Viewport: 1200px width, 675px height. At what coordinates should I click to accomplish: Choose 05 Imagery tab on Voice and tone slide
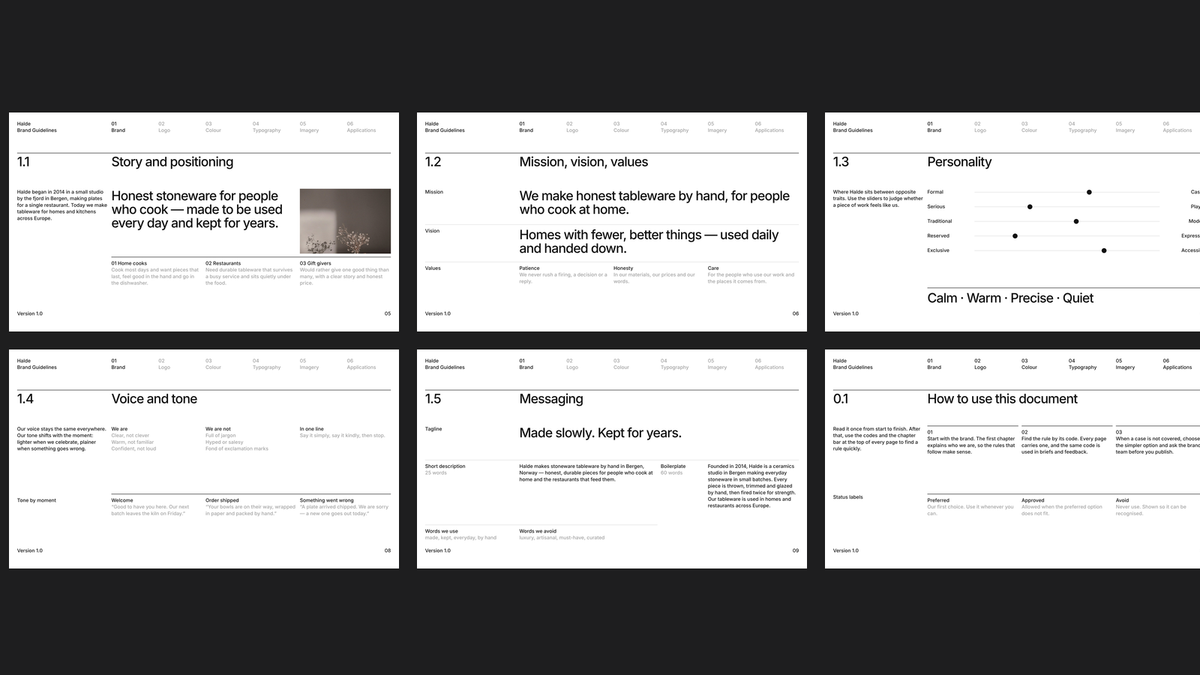point(309,364)
